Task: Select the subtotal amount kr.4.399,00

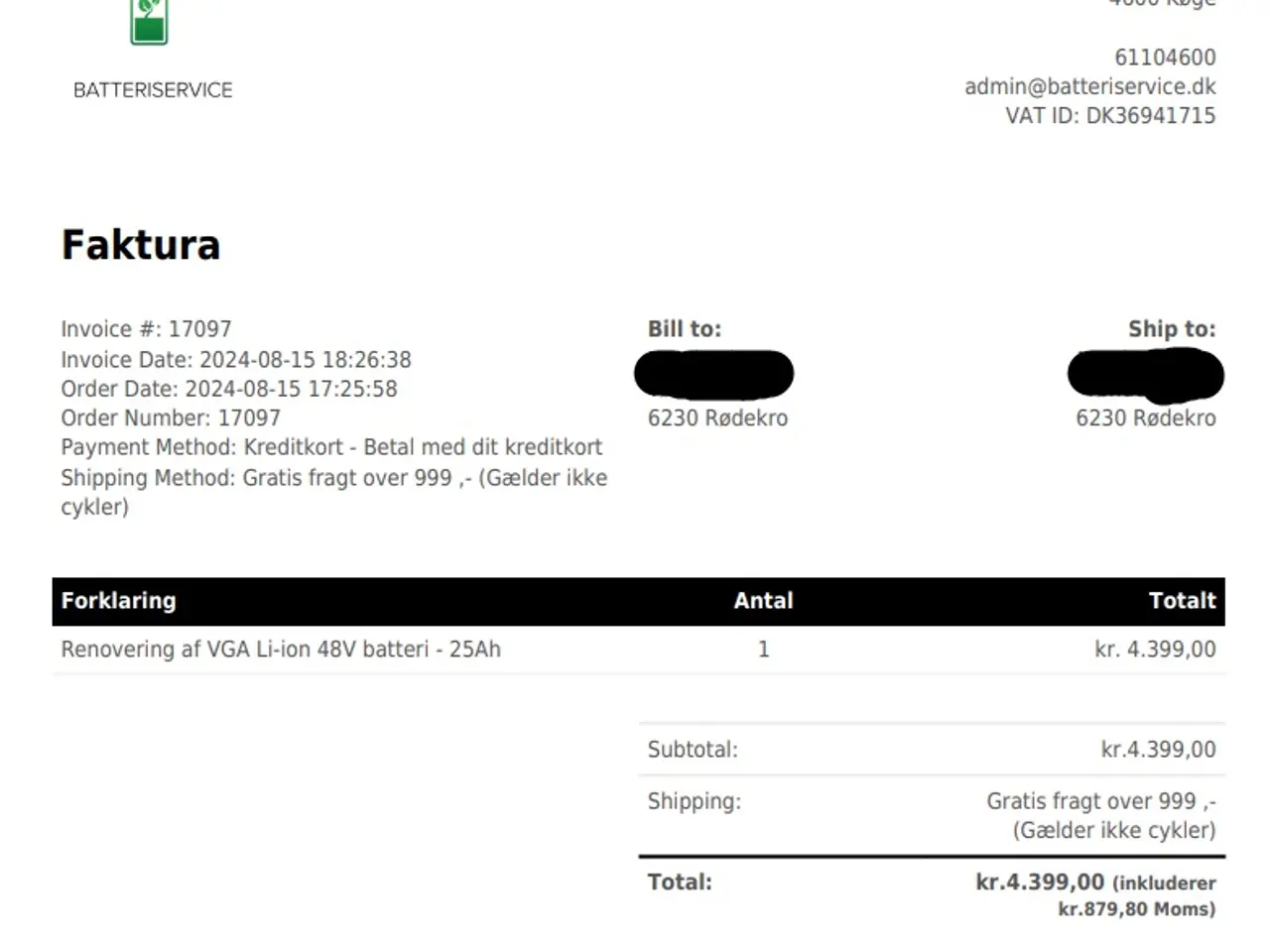Action: click(x=1159, y=750)
